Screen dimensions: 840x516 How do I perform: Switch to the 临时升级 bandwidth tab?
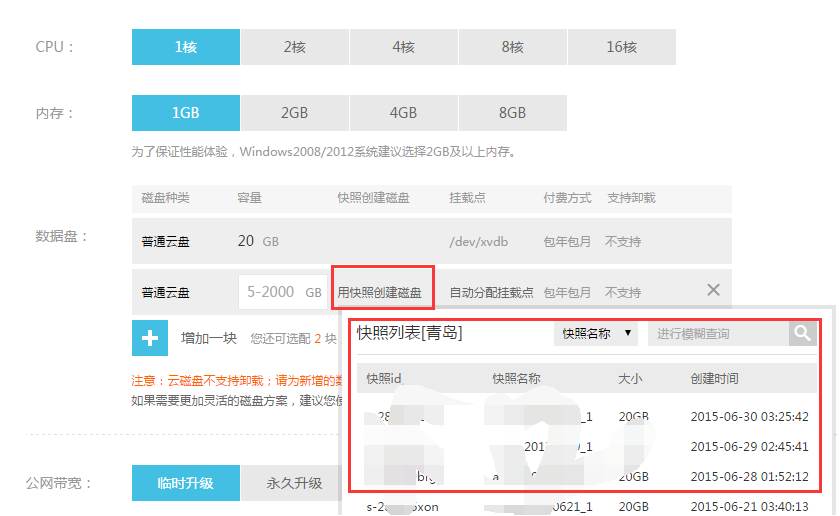[x=186, y=483]
